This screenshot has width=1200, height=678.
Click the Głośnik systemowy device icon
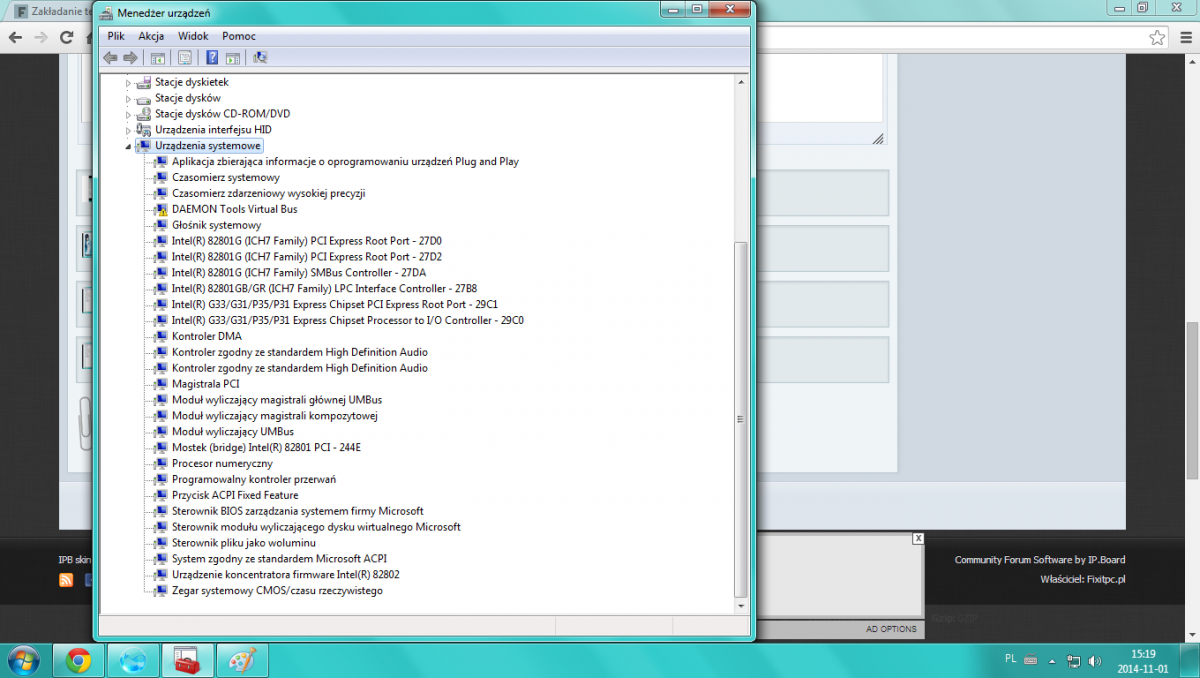tap(160, 225)
